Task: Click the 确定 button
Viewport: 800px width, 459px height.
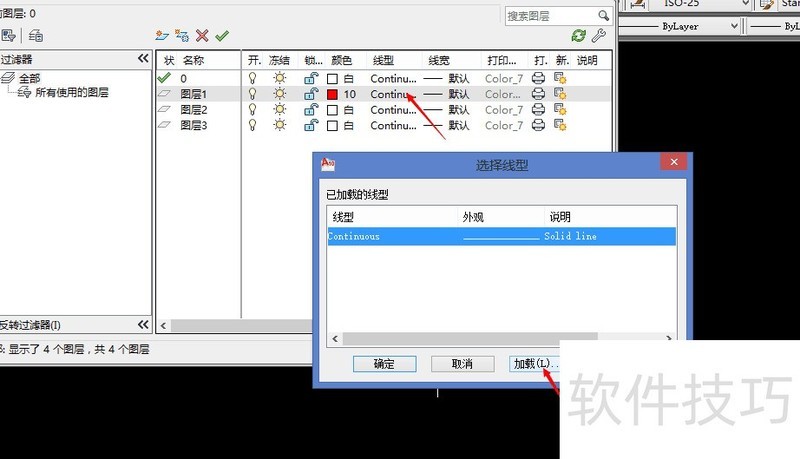Action: click(x=384, y=364)
